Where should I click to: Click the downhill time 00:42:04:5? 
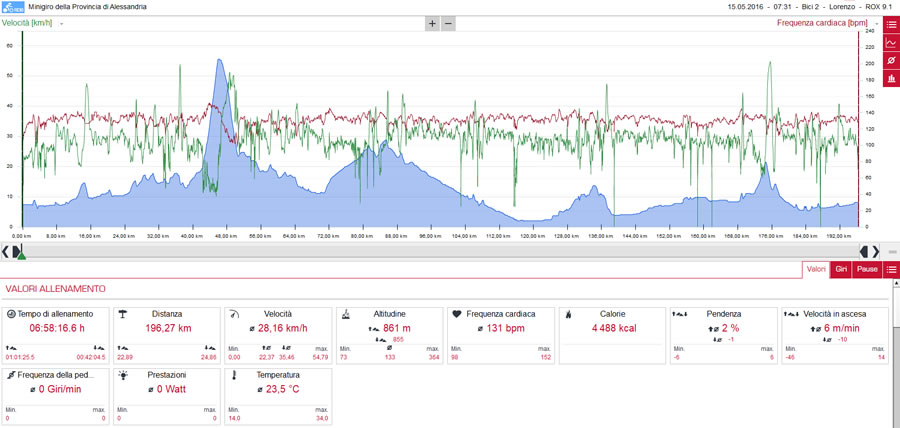[x=91, y=357]
